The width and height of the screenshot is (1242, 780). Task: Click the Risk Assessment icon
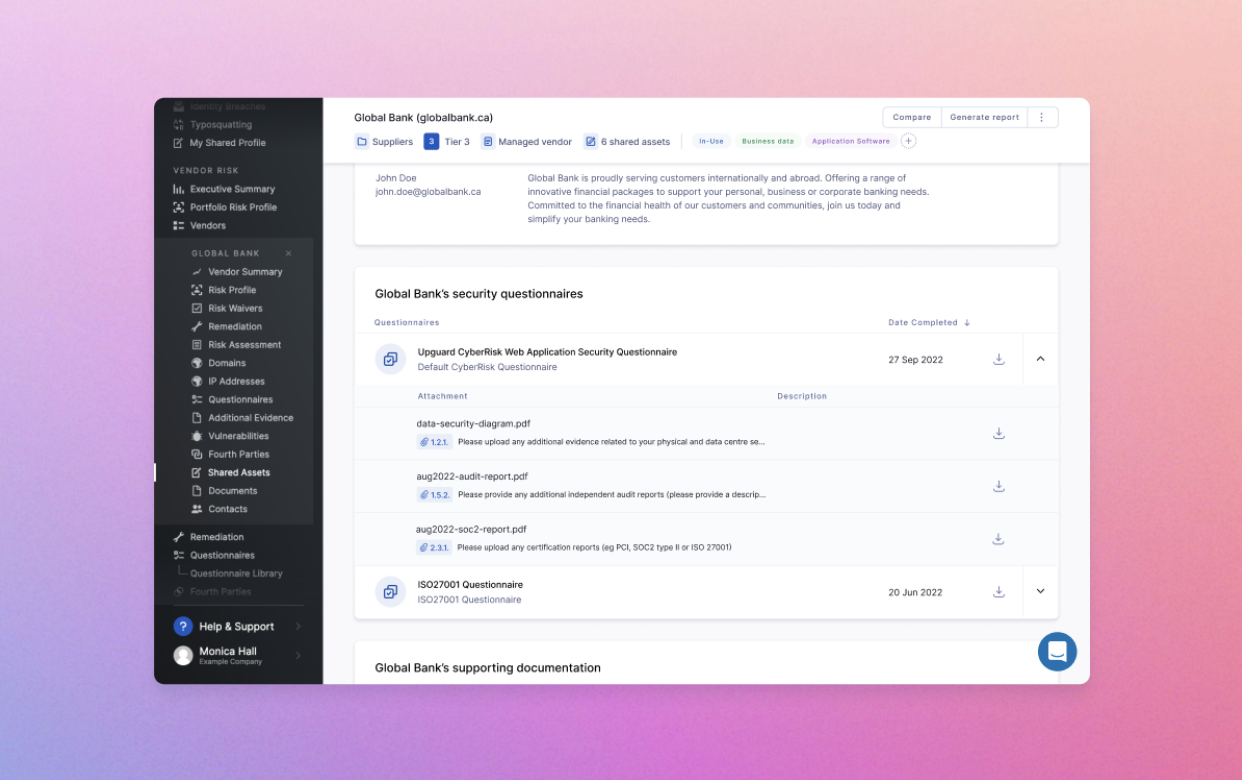click(197, 345)
